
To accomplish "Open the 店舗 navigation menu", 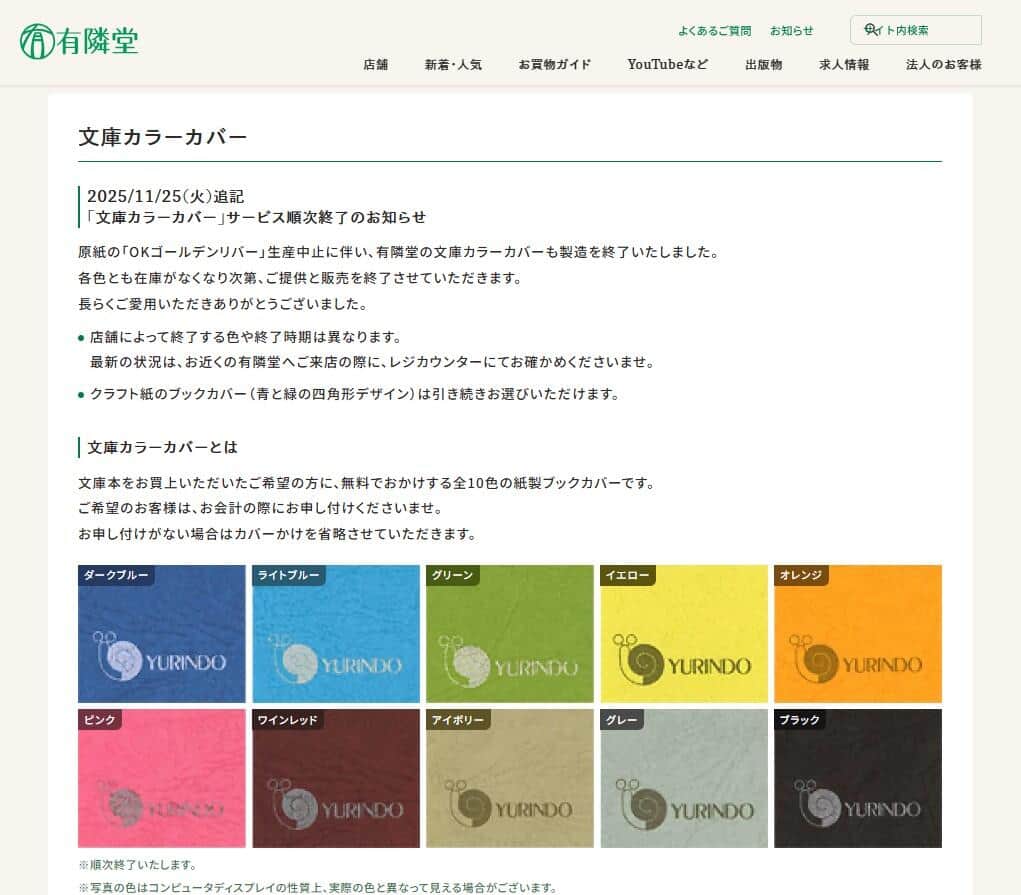I will pyautogui.click(x=375, y=64).
